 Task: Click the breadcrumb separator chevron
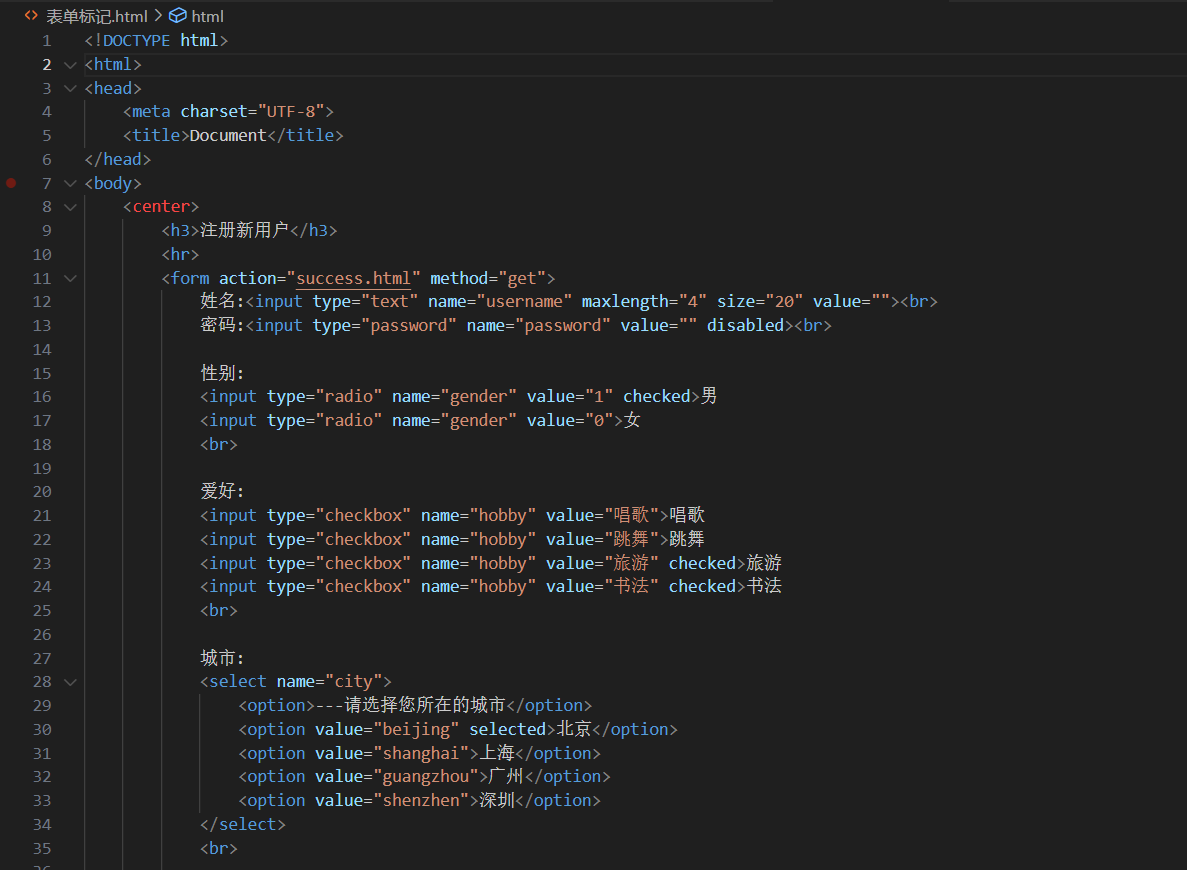158,15
